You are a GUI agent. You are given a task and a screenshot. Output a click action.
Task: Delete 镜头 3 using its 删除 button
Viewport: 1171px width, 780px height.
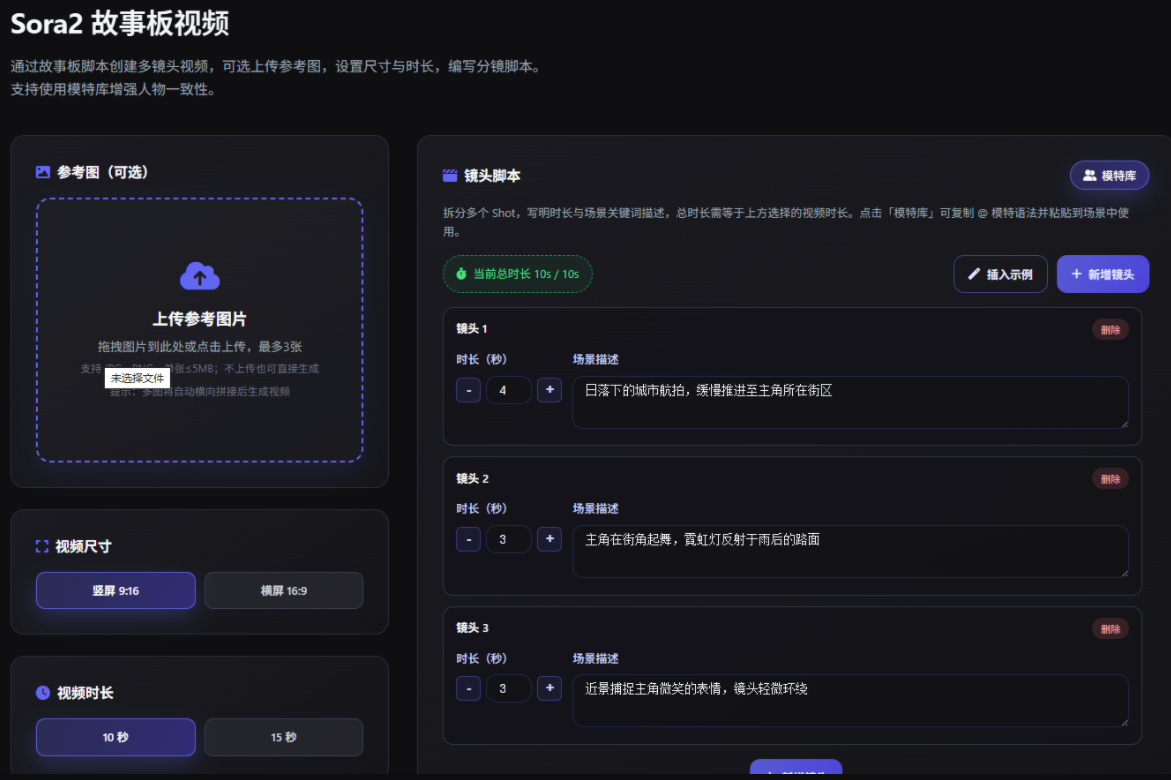click(1110, 628)
